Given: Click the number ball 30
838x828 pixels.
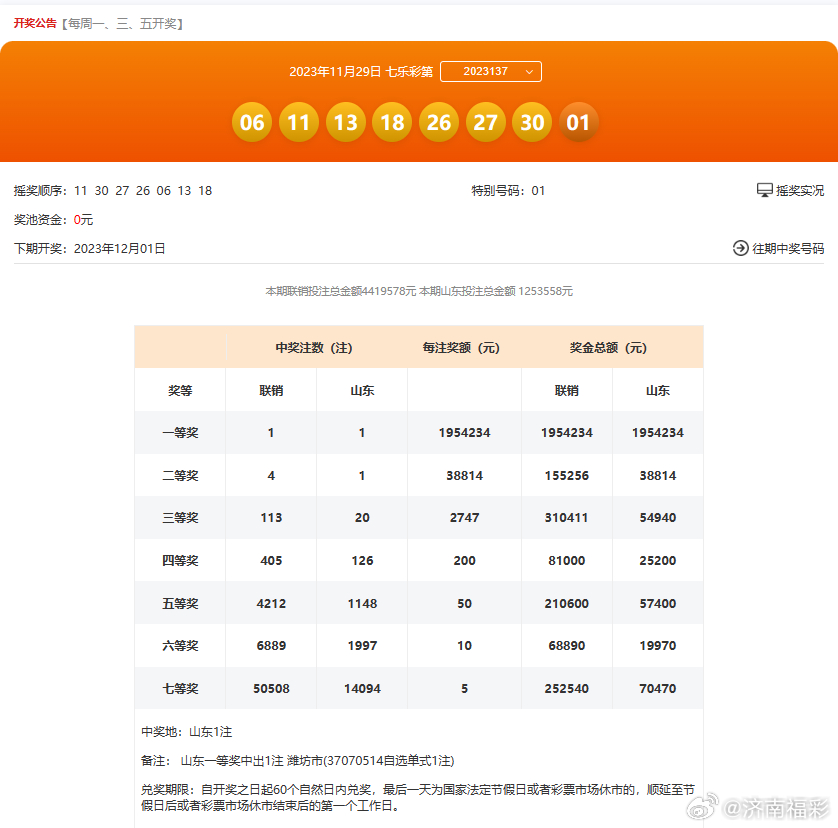Looking at the screenshot, I should pyautogui.click(x=532, y=122).
